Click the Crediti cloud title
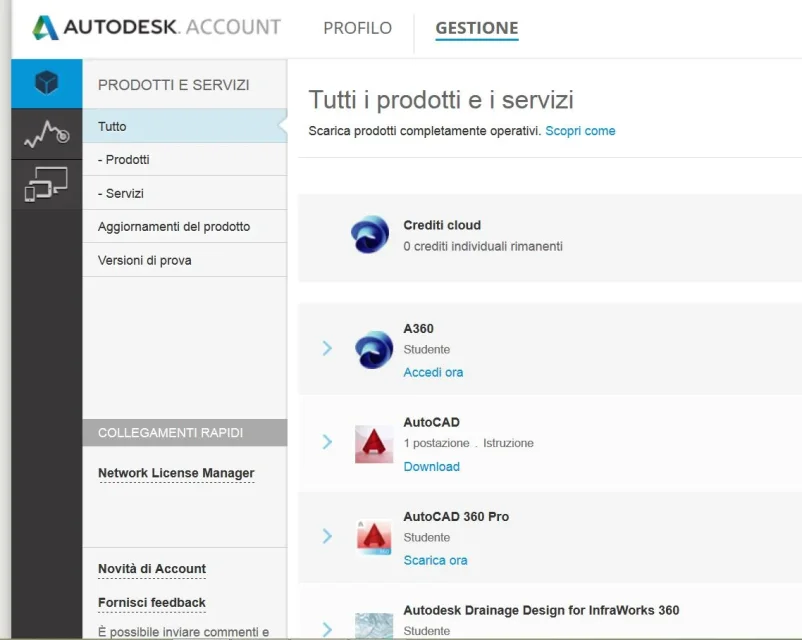Image resolution: width=802 pixels, height=640 pixels. click(442, 225)
